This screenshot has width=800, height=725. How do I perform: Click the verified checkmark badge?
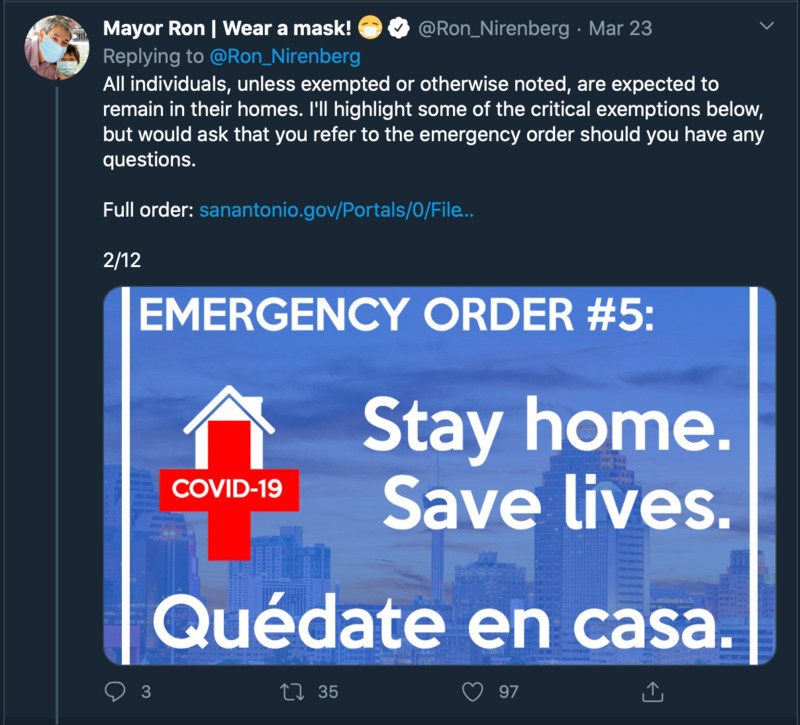click(x=398, y=28)
